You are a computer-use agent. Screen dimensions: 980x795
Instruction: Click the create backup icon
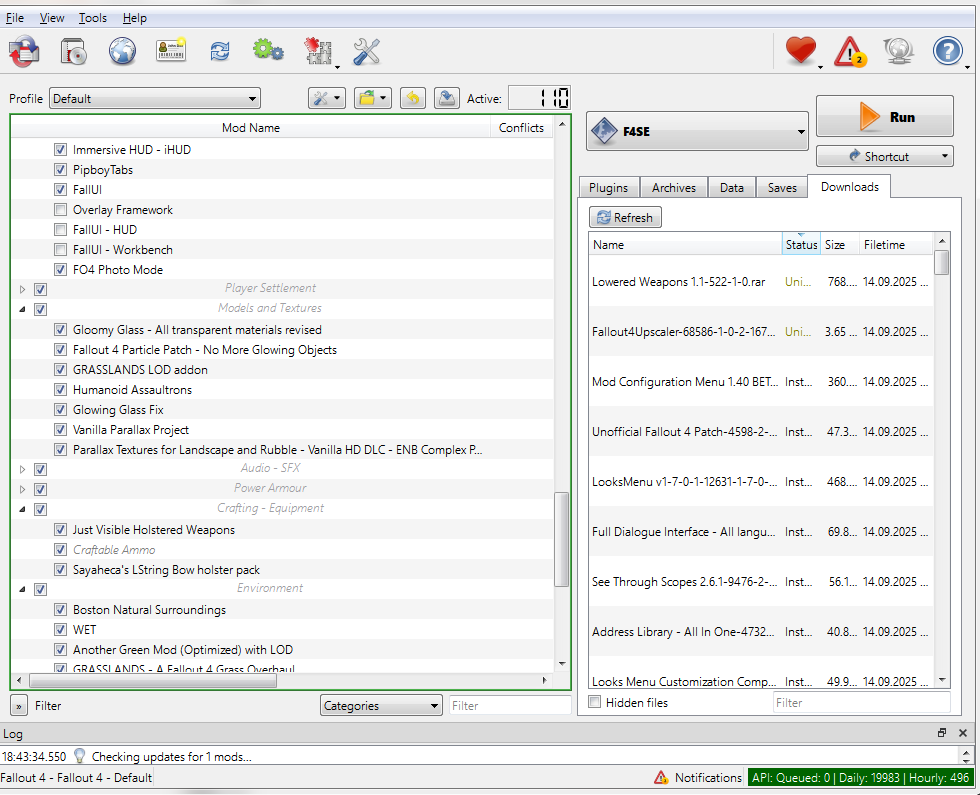coord(447,98)
